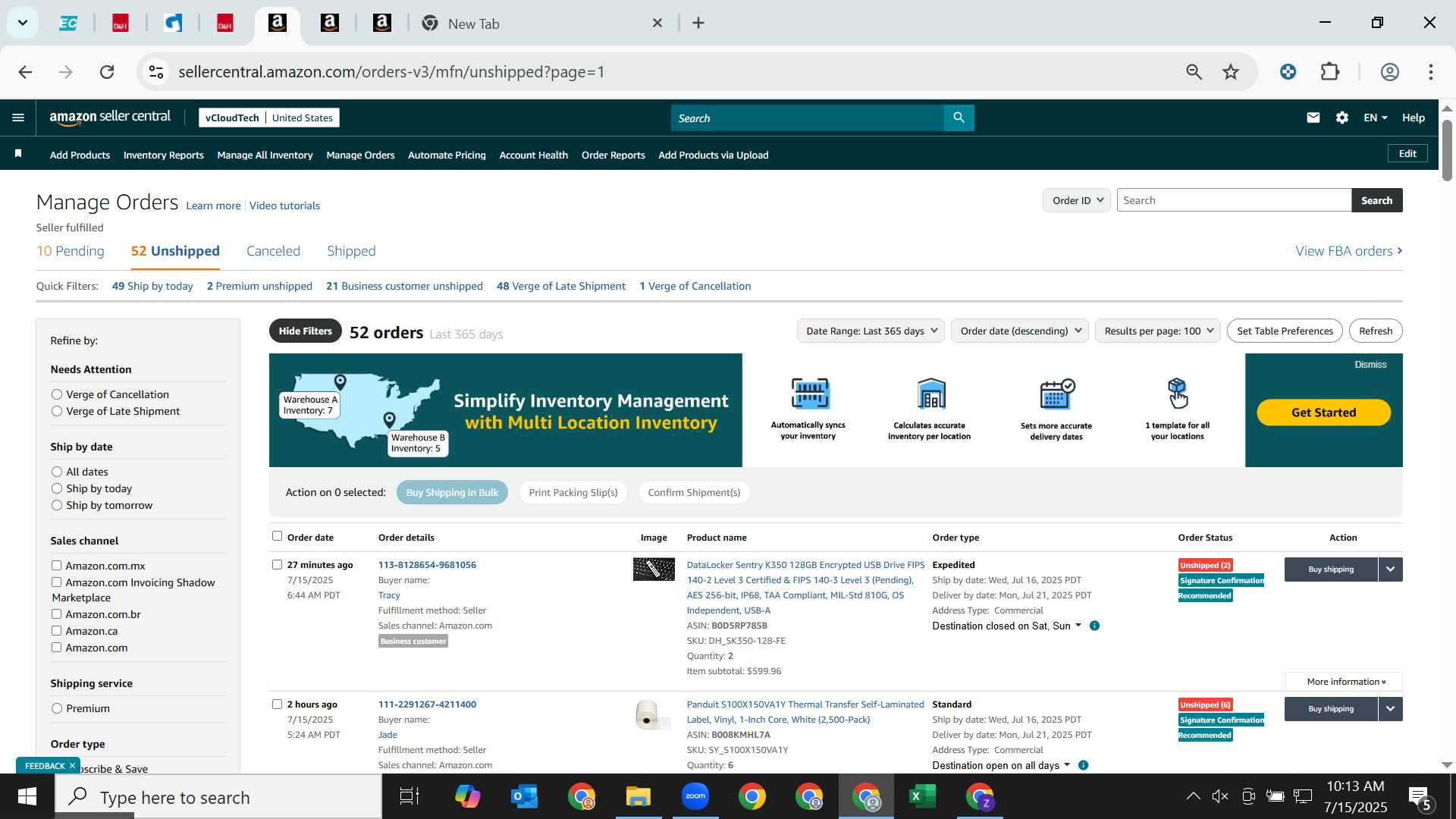Open a new browser tab
Image resolution: width=1456 pixels, height=819 pixels.
tap(698, 24)
